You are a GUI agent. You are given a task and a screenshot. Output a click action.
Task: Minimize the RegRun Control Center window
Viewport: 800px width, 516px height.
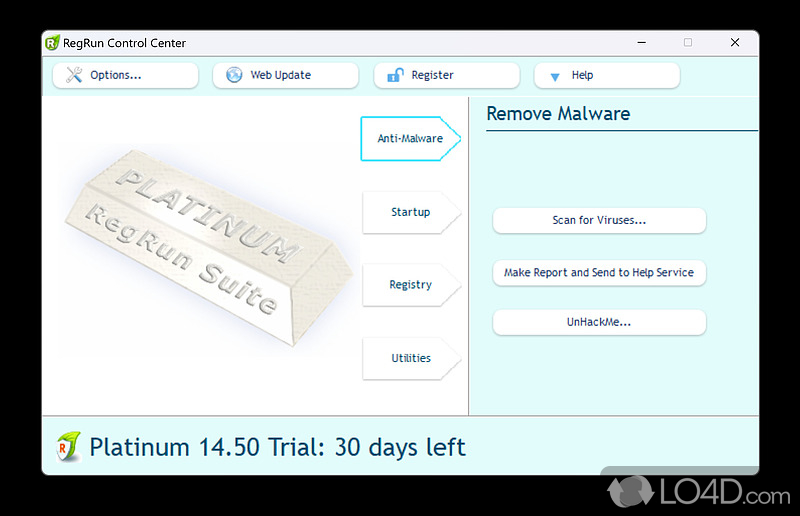point(641,42)
